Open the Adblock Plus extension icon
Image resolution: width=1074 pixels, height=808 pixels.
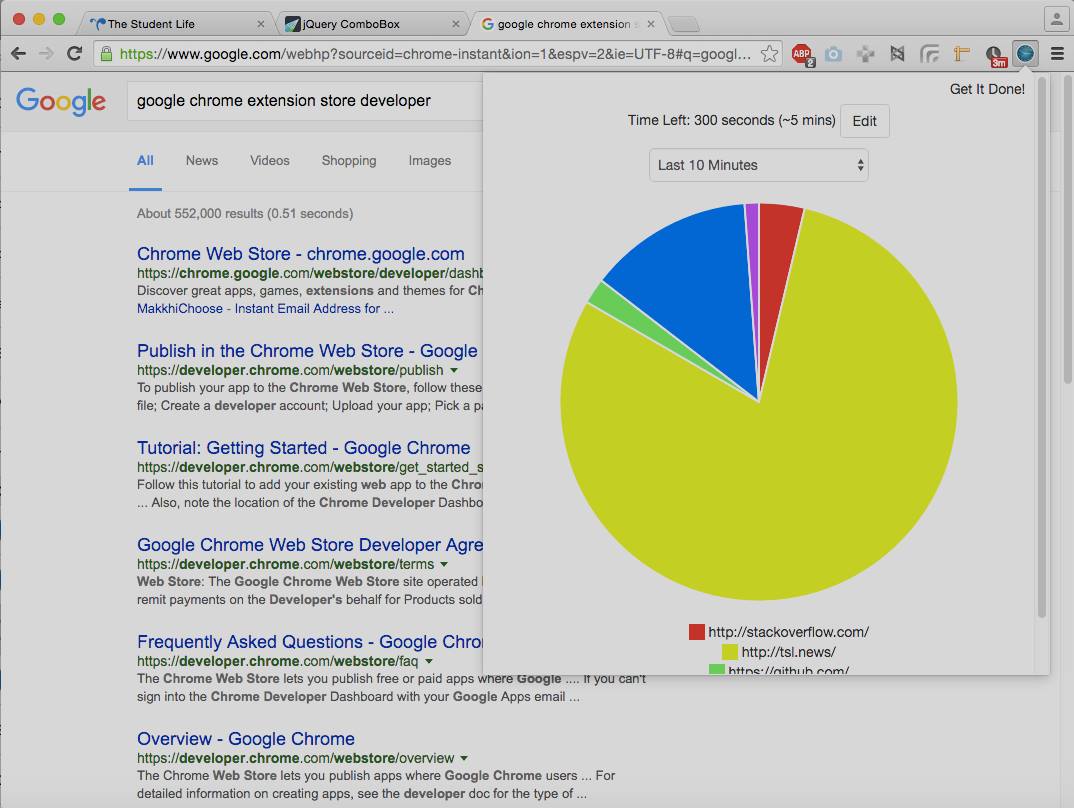[802, 54]
